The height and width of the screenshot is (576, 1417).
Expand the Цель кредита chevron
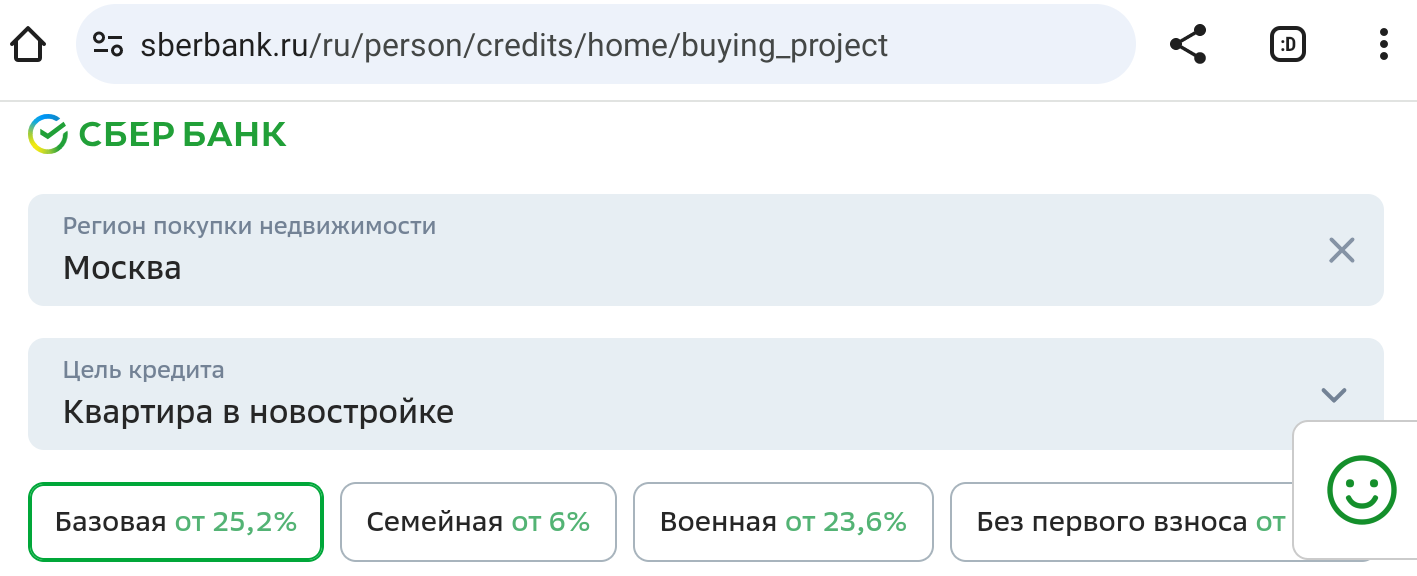[x=1333, y=394]
